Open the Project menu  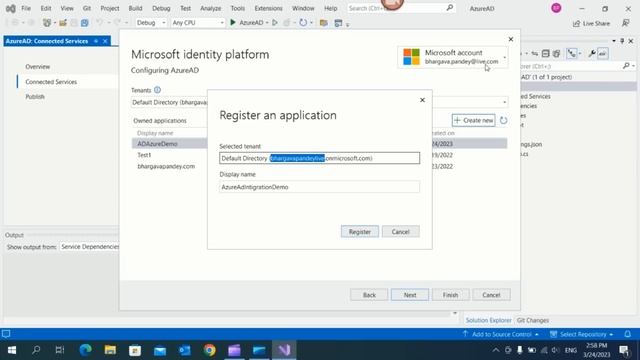[x=110, y=8]
